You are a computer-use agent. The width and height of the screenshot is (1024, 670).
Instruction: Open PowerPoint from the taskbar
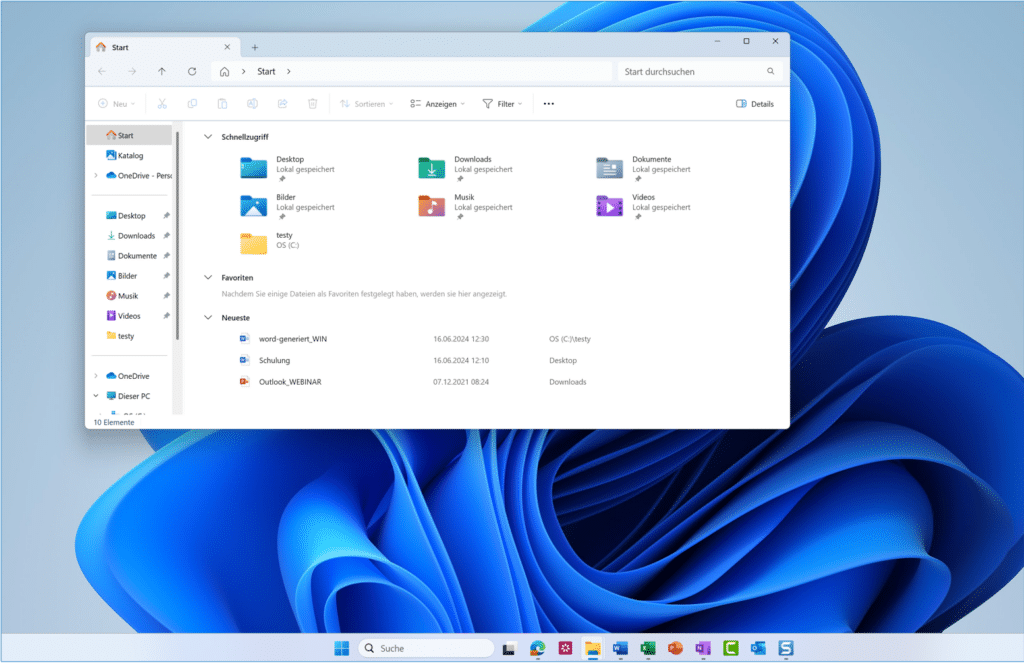(675, 648)
